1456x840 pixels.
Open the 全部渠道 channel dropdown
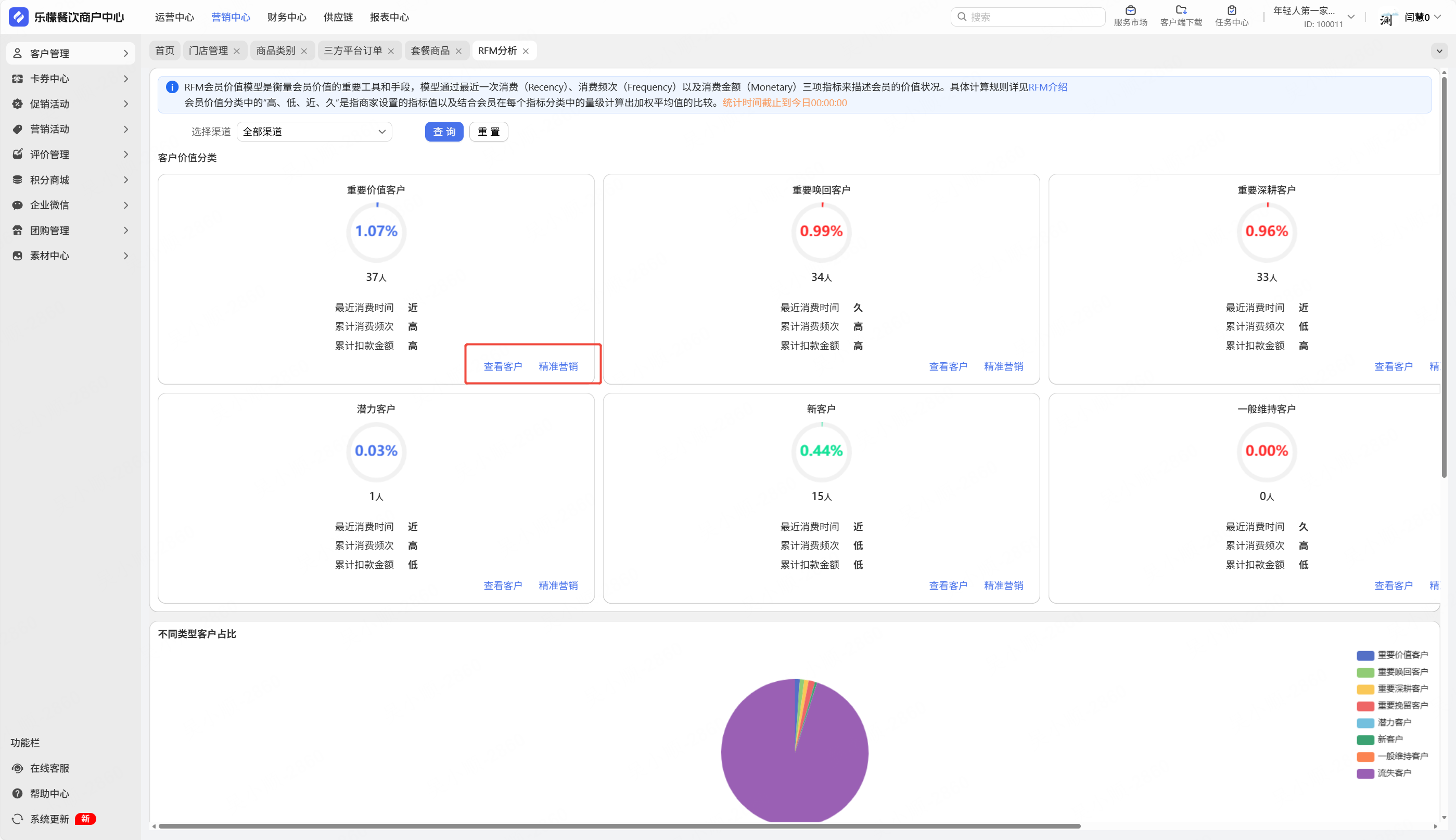point(314,132)
